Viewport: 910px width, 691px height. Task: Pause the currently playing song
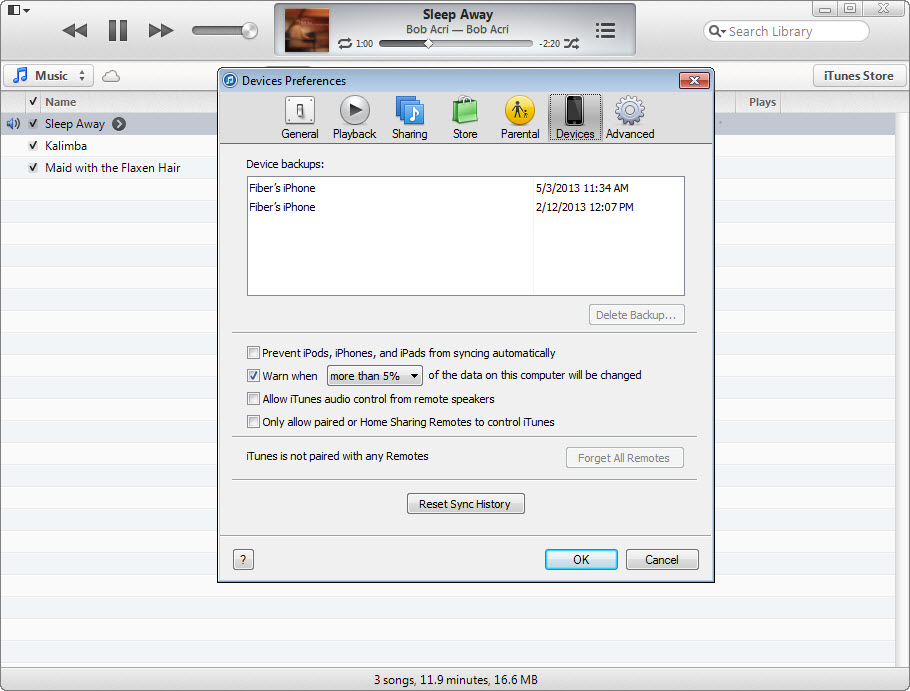coord(118,30)
